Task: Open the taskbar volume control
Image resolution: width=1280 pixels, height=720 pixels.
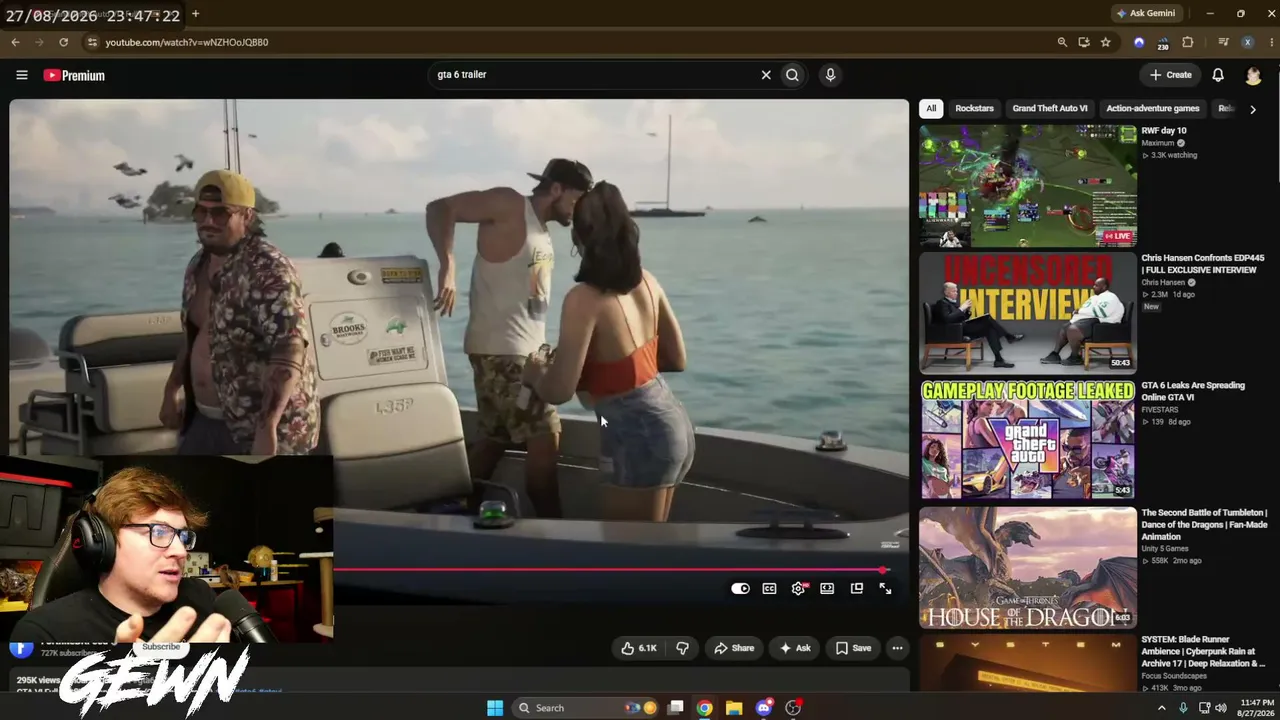Action: tap(1220, 708)
